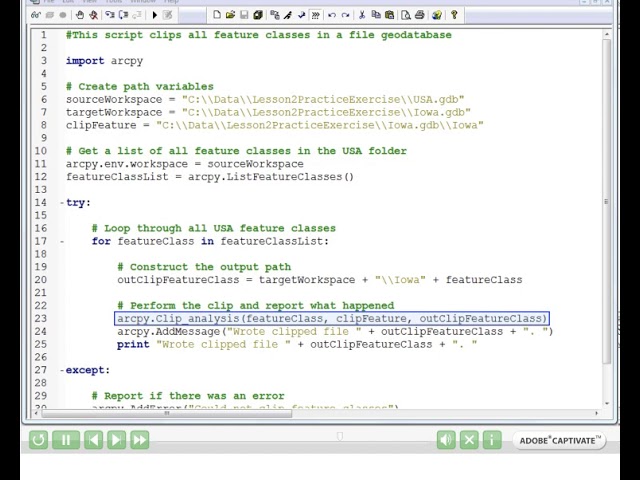Click the Captivate playback progress marker
The width and height of the screenshot is (640, 480).
[x=340, y=437]
